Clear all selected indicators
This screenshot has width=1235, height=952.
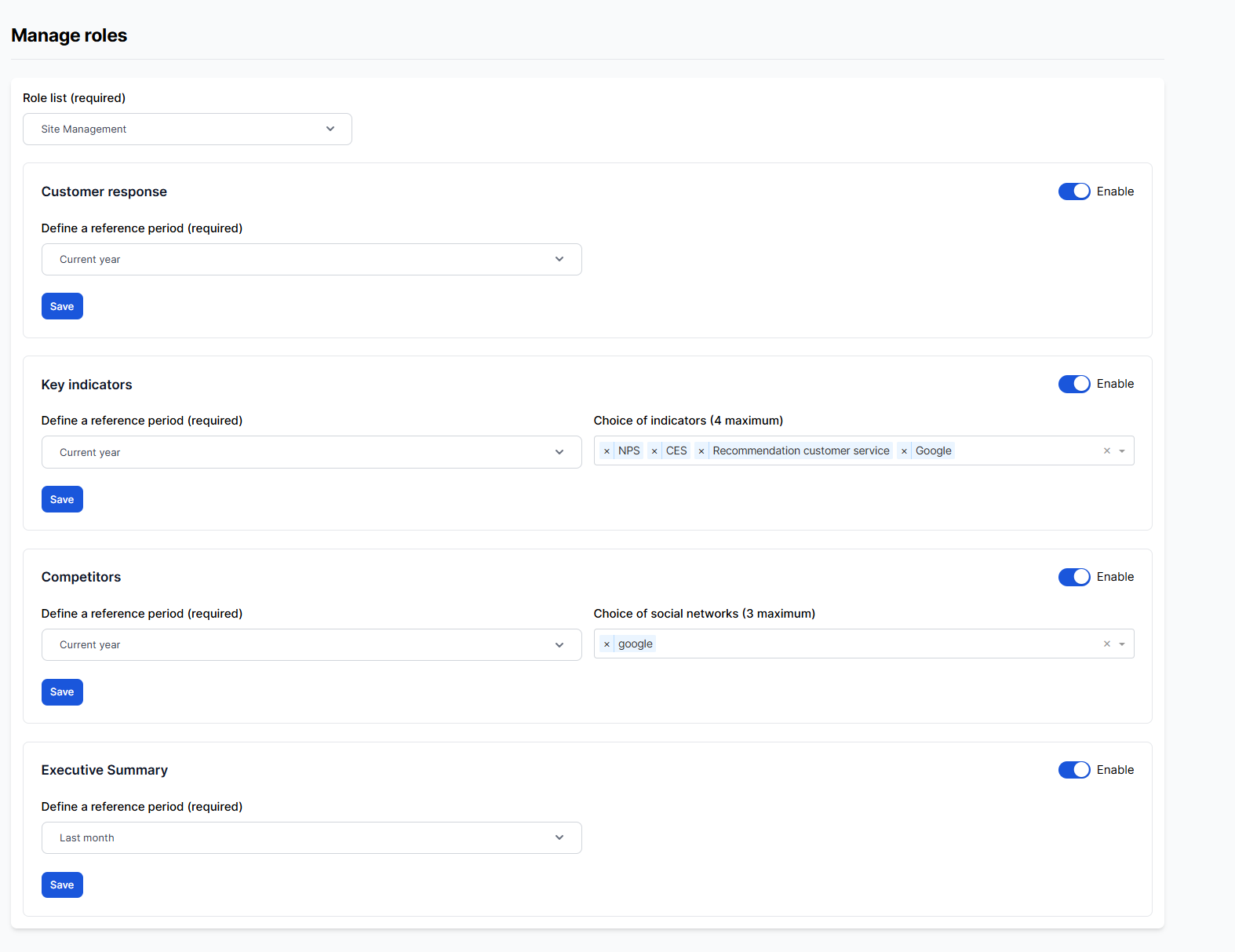tap(1106, 450)
